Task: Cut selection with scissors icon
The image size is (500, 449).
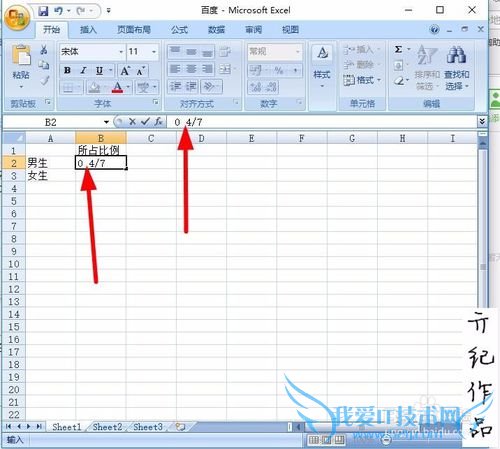Action: click(44, 50)
